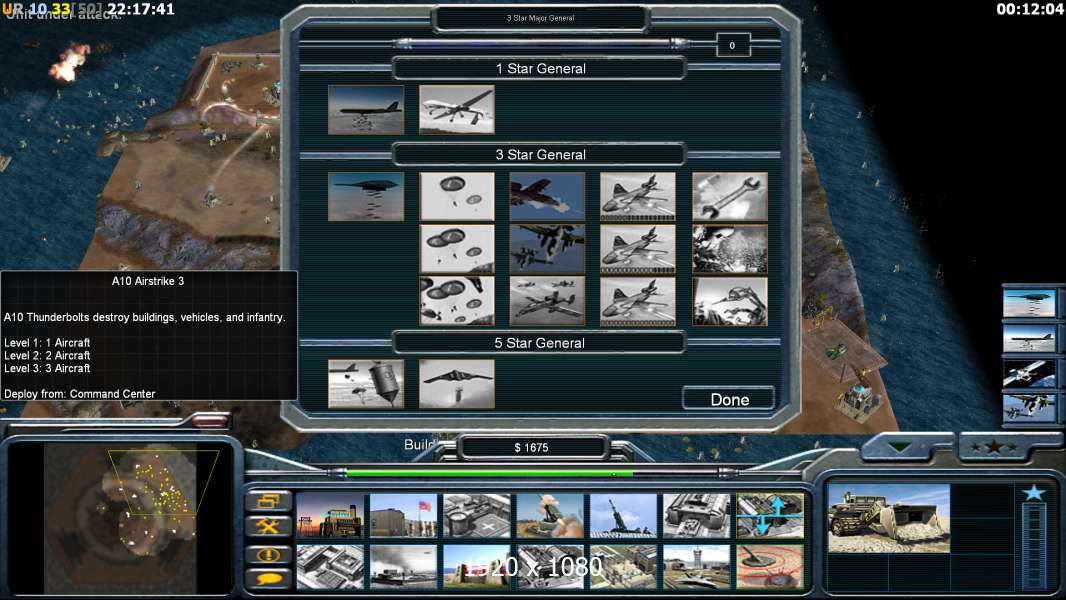
Task: Click the blue up/down arrows command icon
Action: [770, 515]
